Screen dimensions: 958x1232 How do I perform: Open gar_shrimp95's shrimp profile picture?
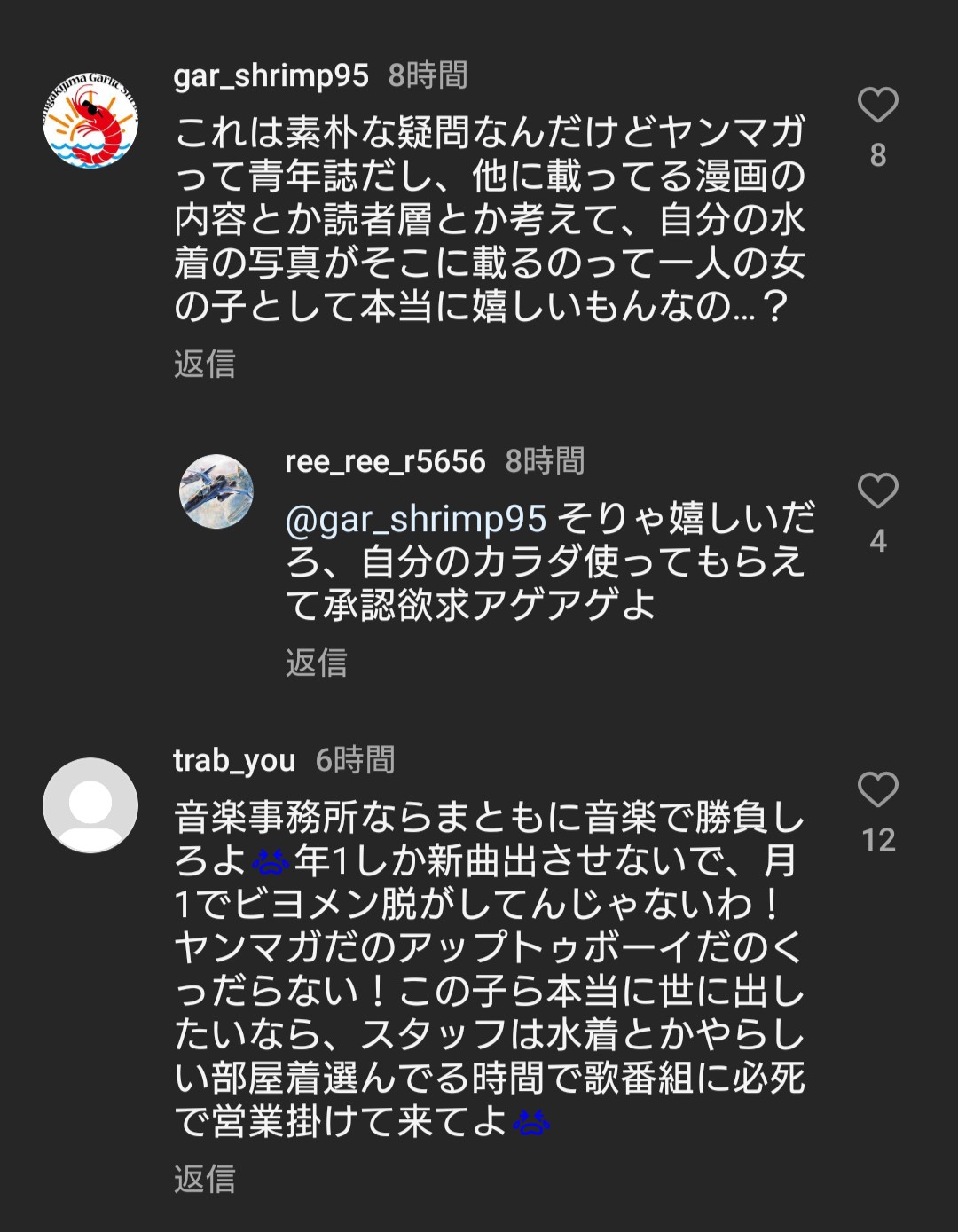click(x=90, y=121)
